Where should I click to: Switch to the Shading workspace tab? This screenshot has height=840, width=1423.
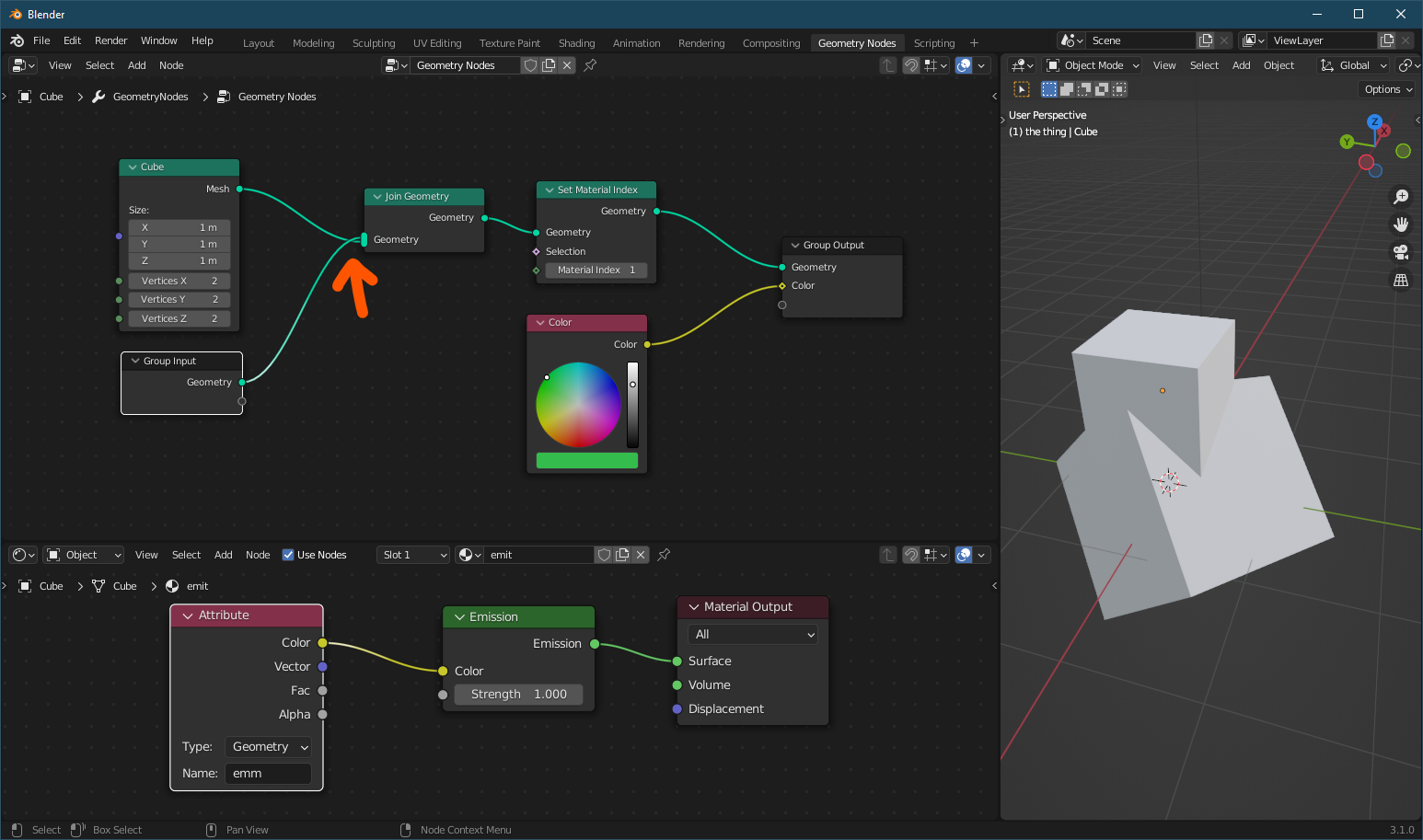[576, 43]
